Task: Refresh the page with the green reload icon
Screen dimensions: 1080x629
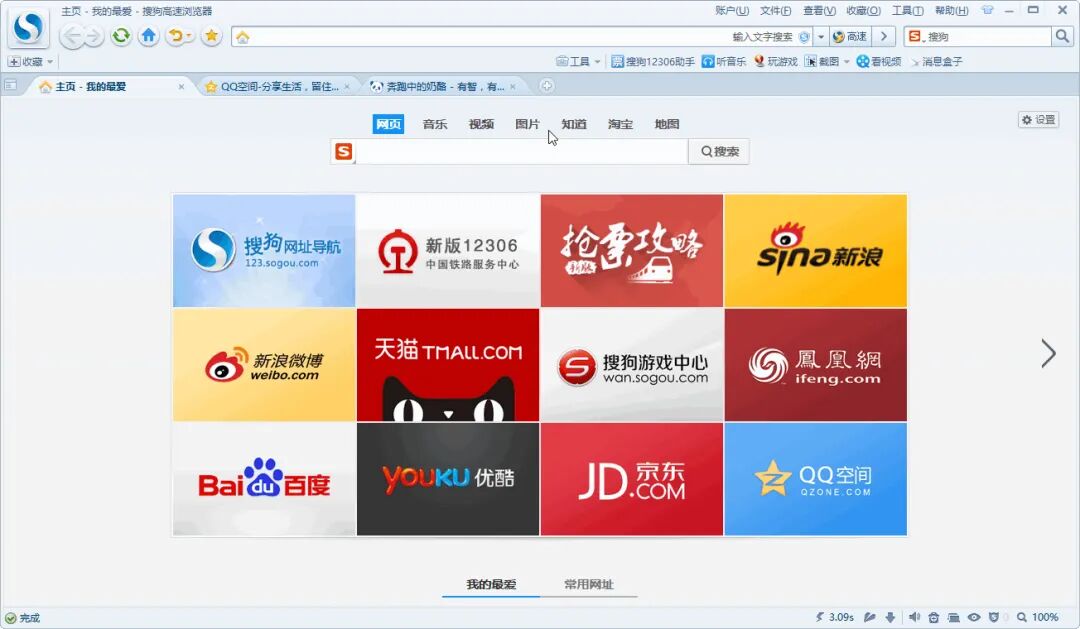Action: coord(121,36)
